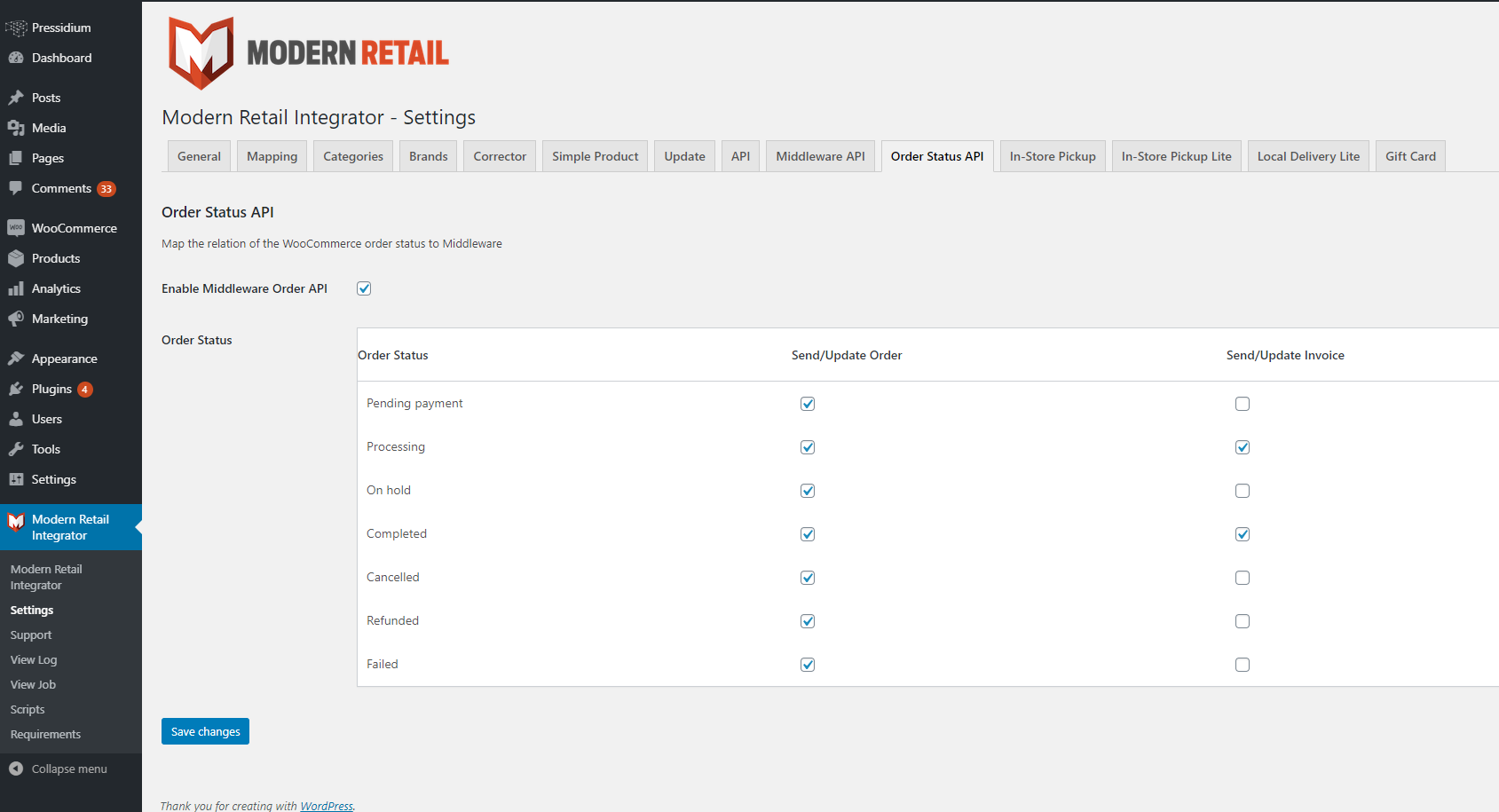Image resolution: width=1499 pixels, height=812 pixels.
Task: Click the Dashboard gauge icon
Action: click(16, 58)
